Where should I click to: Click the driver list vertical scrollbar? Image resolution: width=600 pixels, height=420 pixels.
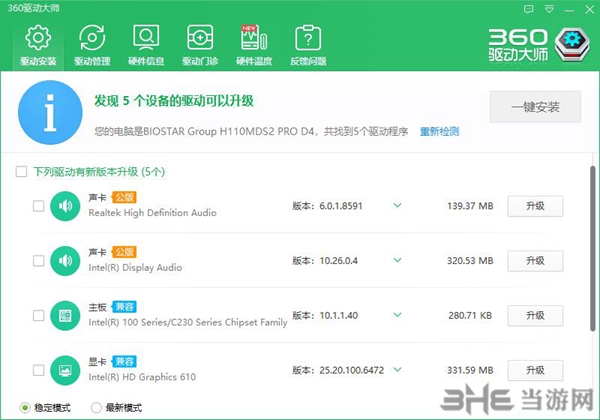592,249
